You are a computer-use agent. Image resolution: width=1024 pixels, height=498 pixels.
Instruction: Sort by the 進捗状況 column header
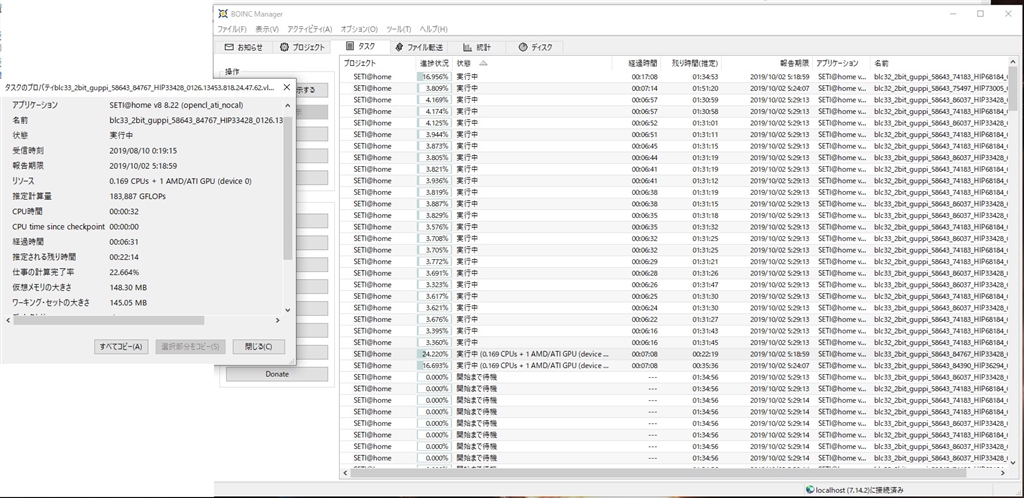tap(434, 63)
